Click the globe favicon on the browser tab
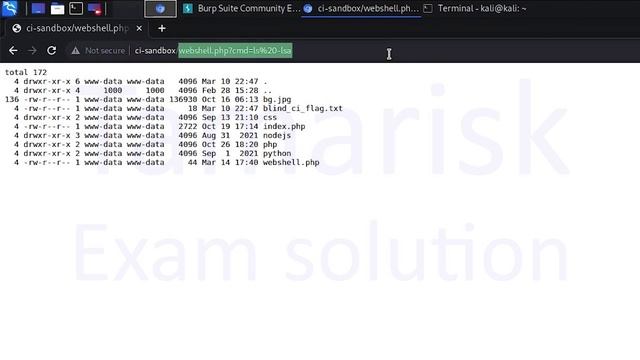 [17, 28]
